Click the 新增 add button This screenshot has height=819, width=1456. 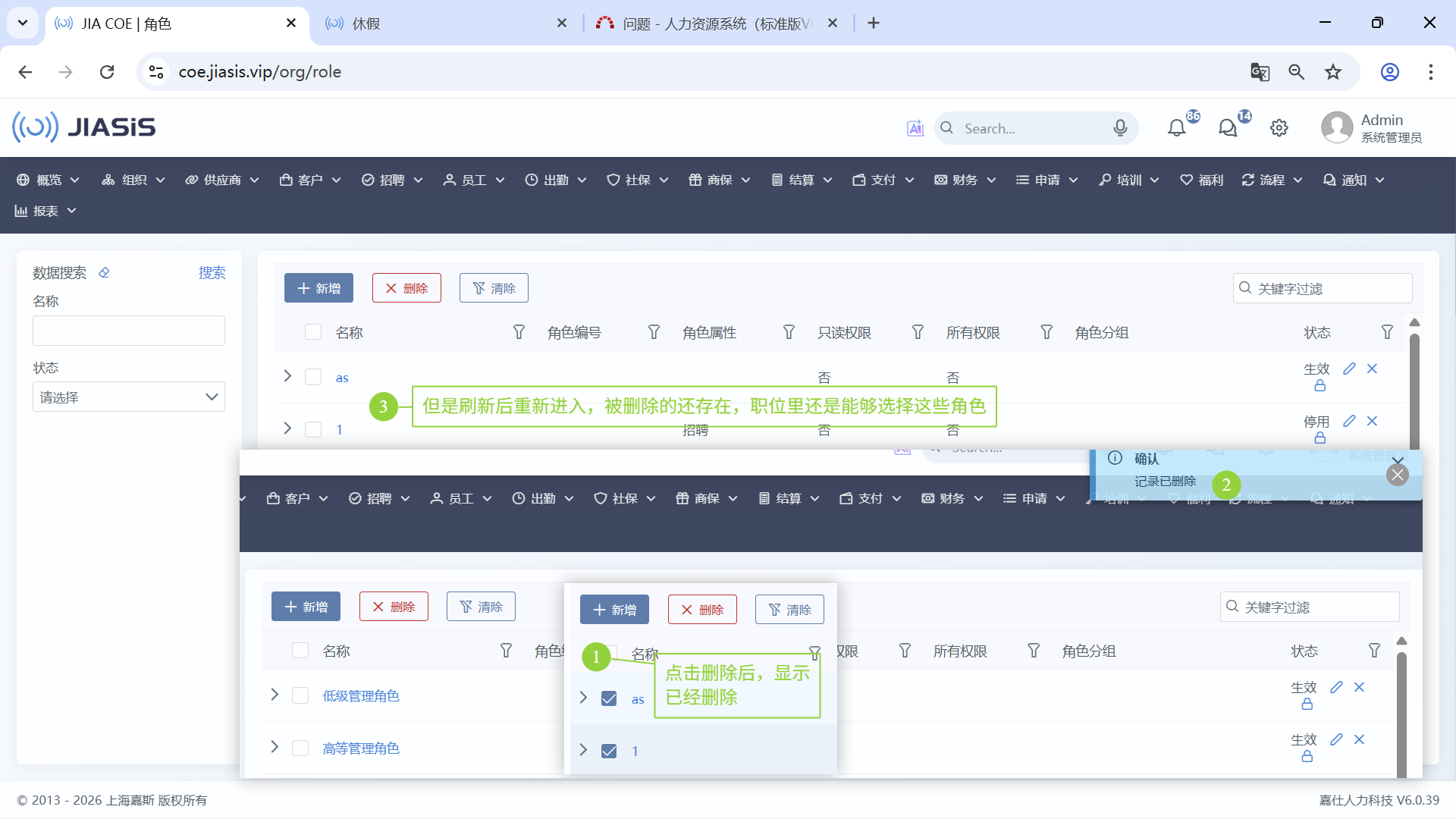[x=318, y=288]
